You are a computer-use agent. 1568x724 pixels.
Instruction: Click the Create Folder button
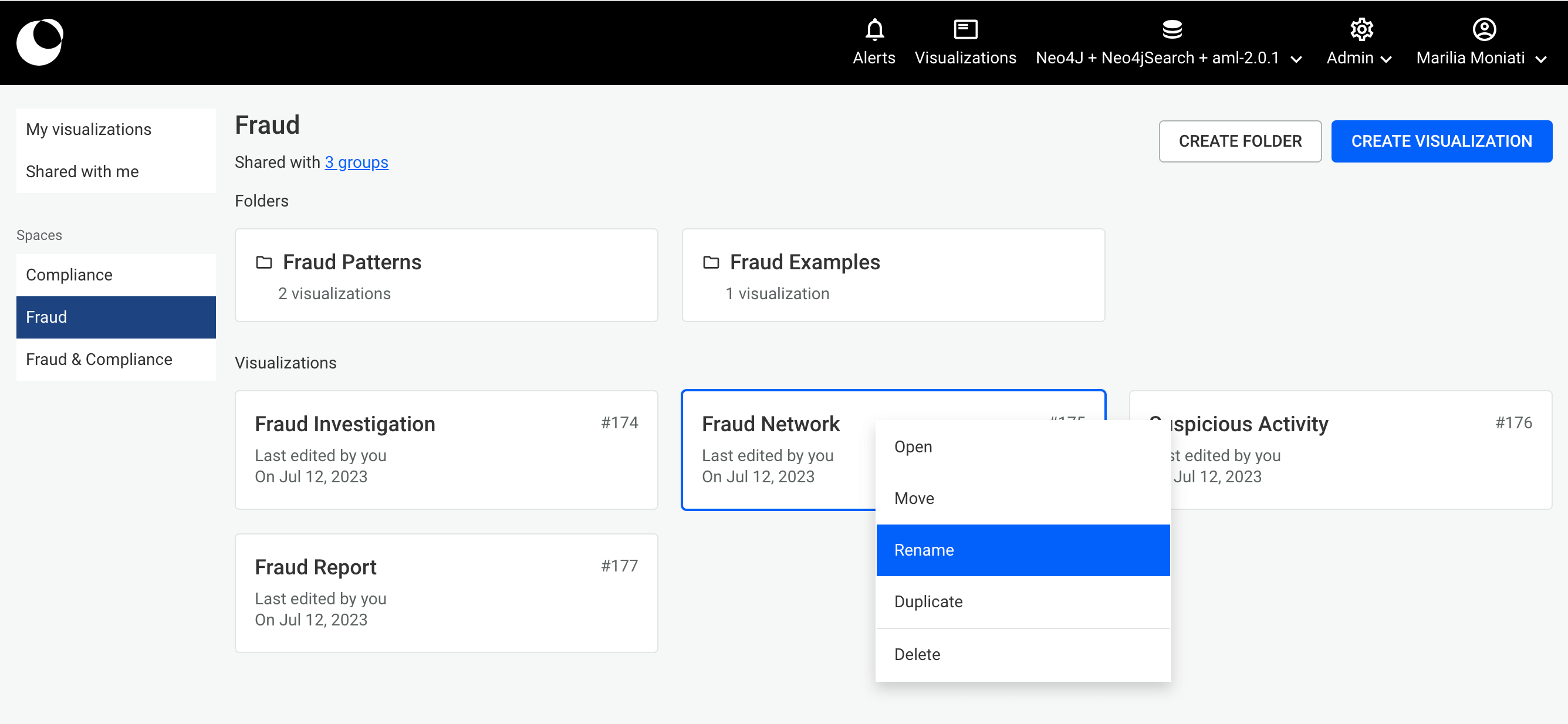pyautogui.click(x=1239, y=141)
